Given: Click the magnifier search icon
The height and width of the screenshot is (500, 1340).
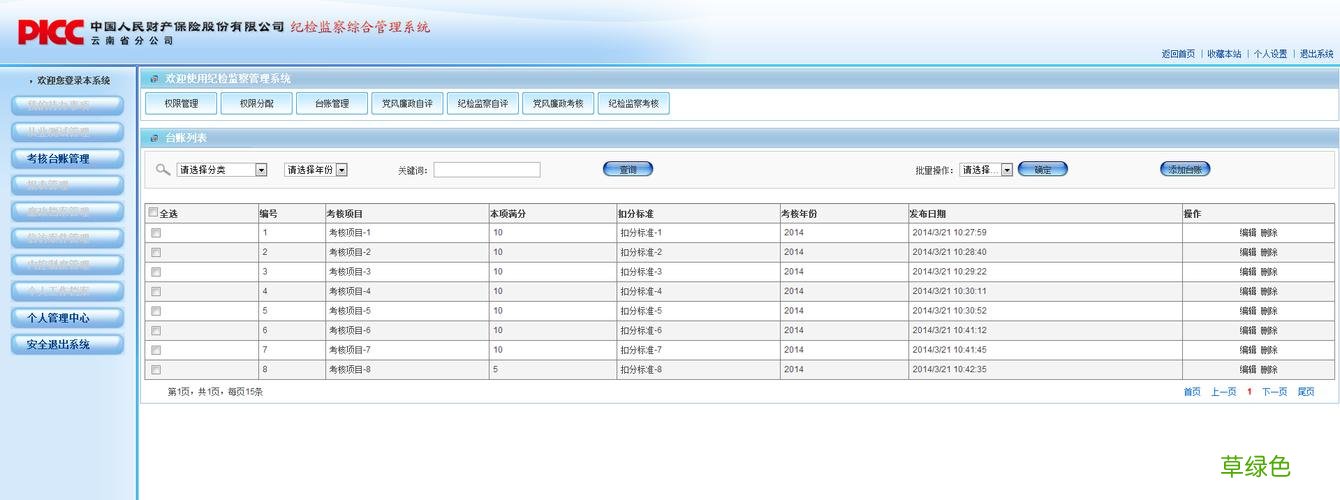Looking at the screenshot, I should coord(163,170).
